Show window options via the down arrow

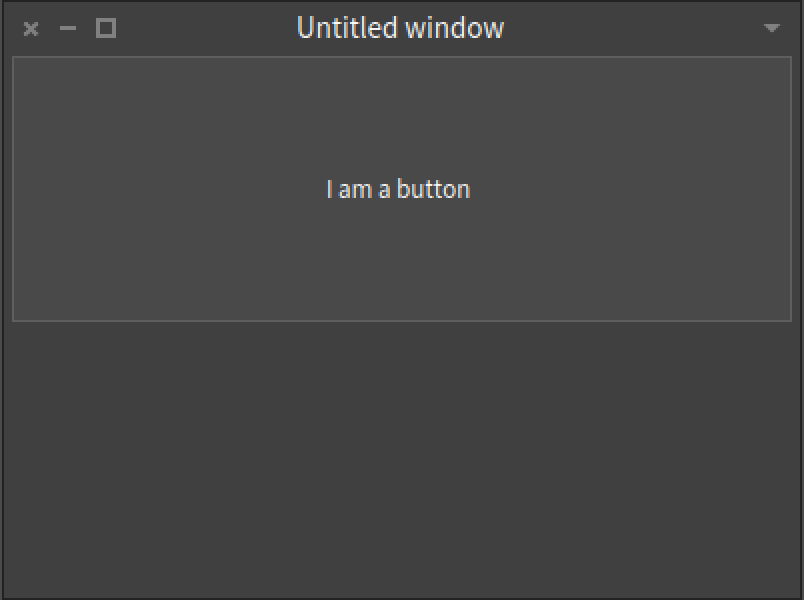[x=771, y=29]
